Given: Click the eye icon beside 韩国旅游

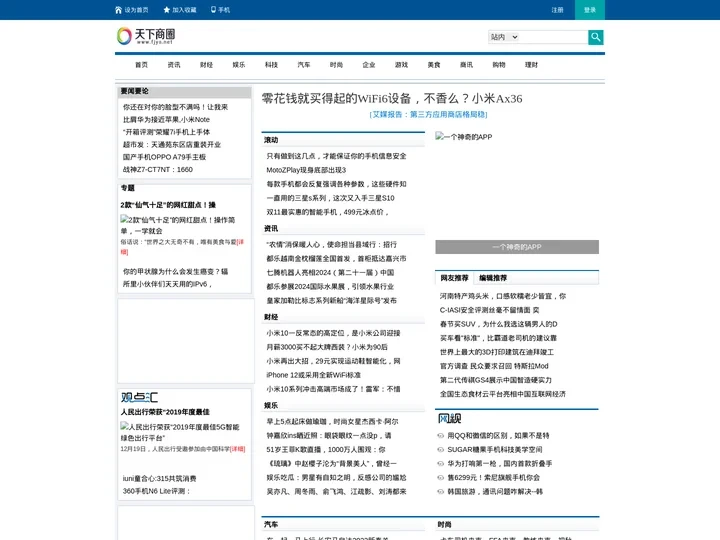Looking at the screenshot, I should click(x=441, y=492).
